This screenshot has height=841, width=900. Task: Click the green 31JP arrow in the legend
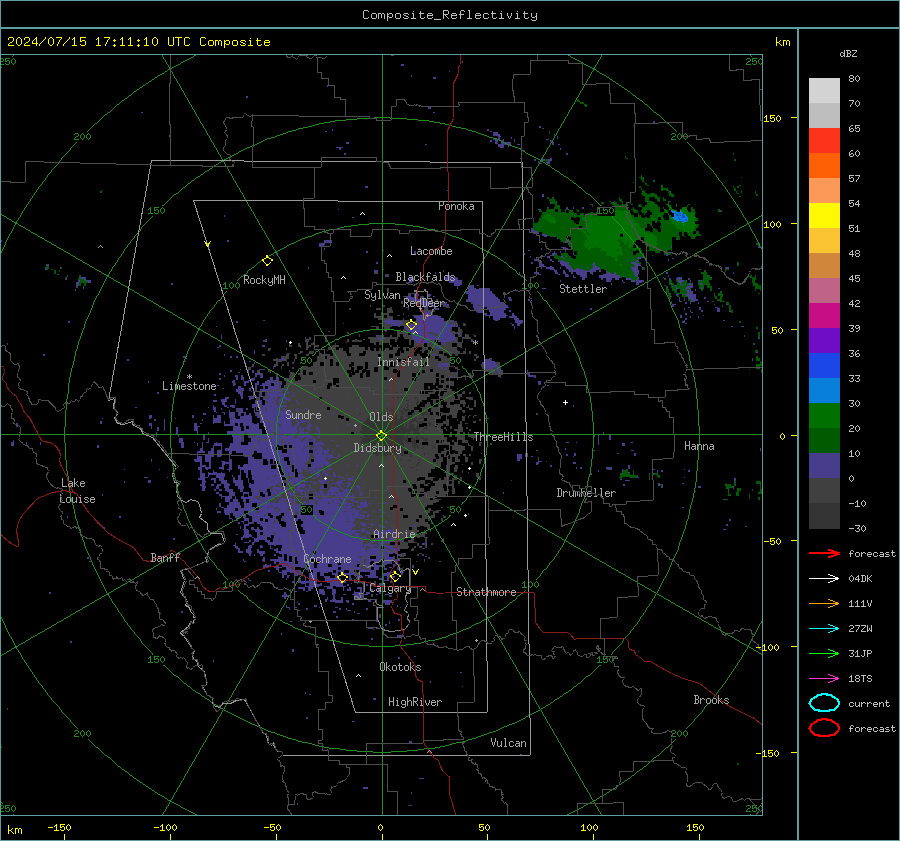click(x=824, y=653)
